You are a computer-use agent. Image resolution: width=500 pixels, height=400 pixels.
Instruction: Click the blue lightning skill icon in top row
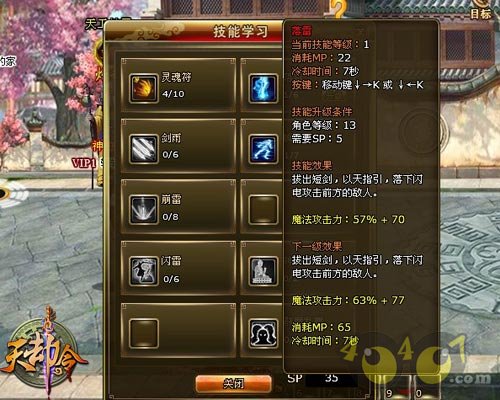point(263,88)
